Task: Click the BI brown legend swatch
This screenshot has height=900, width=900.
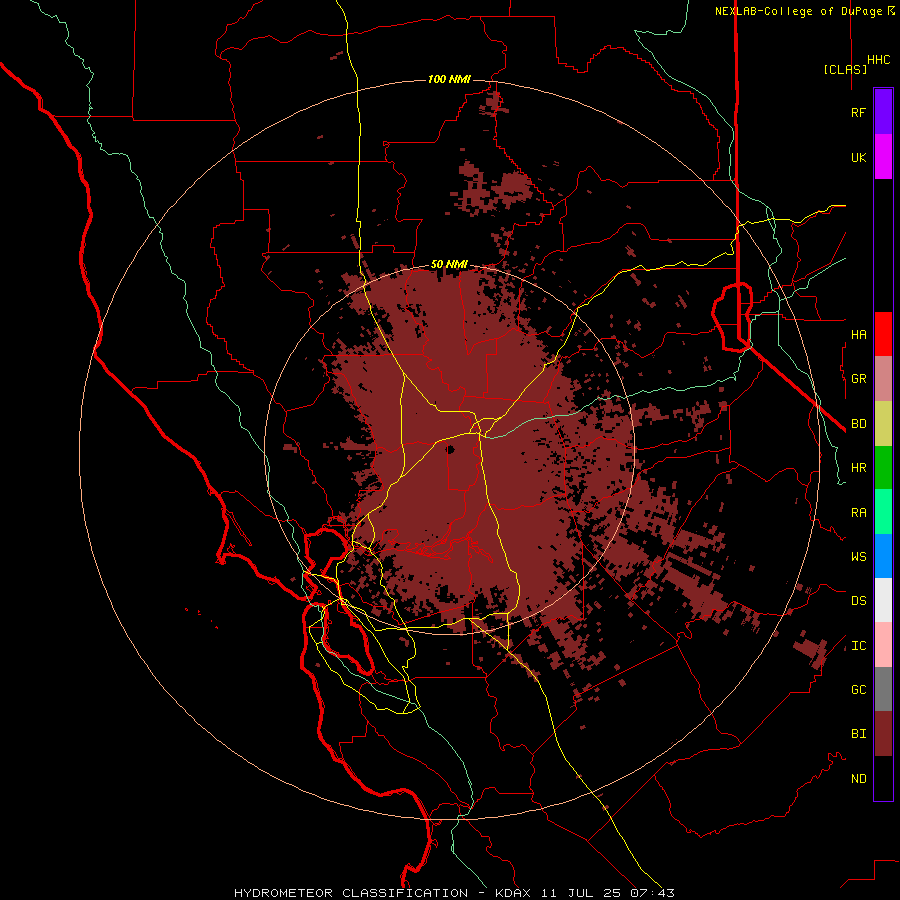Action: [883, 734]
